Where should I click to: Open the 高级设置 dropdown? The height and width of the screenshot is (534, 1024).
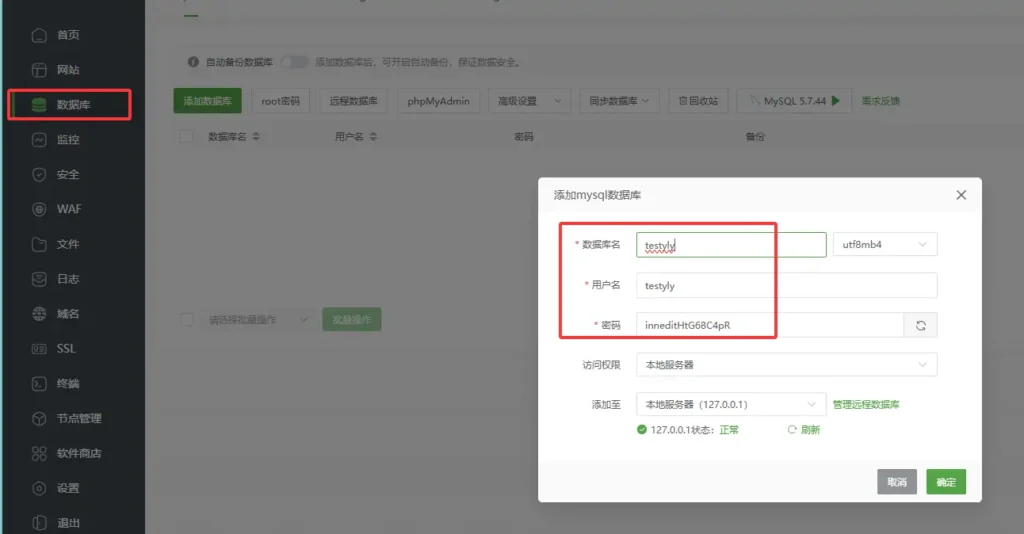click(530, 101)
